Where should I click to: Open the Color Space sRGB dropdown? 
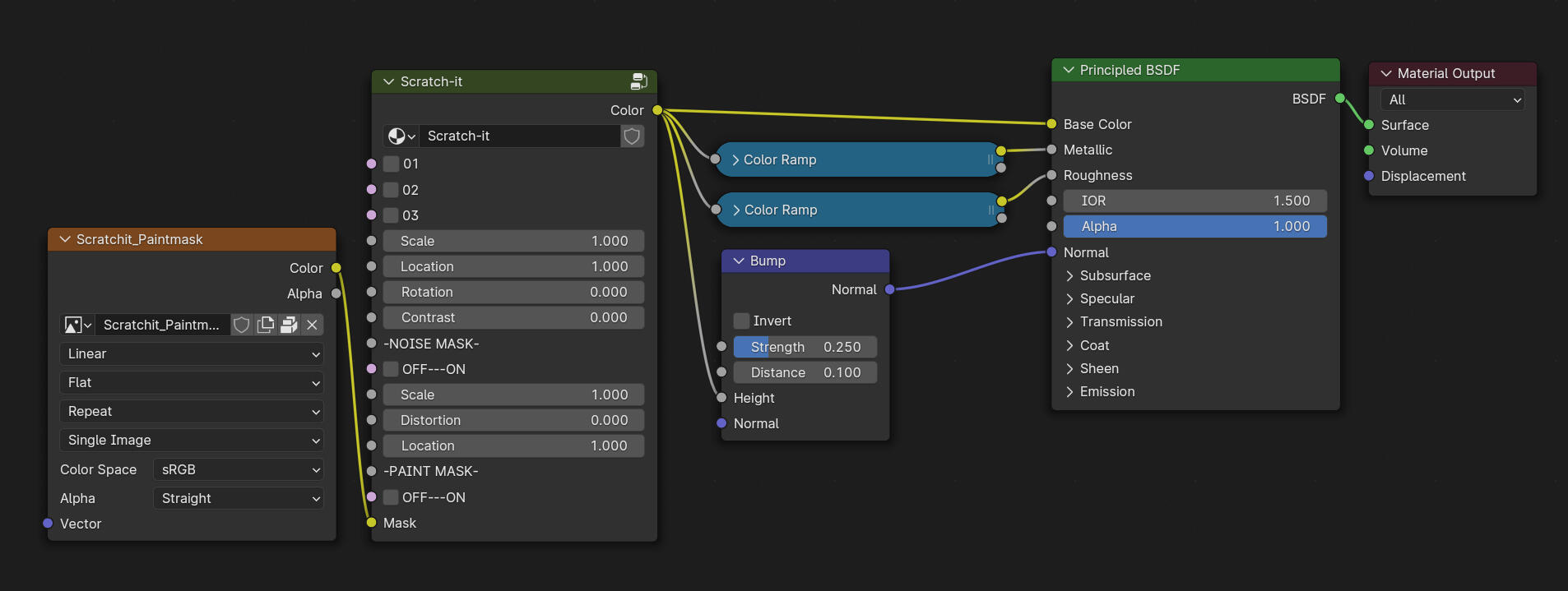click(x=239, y=470)
